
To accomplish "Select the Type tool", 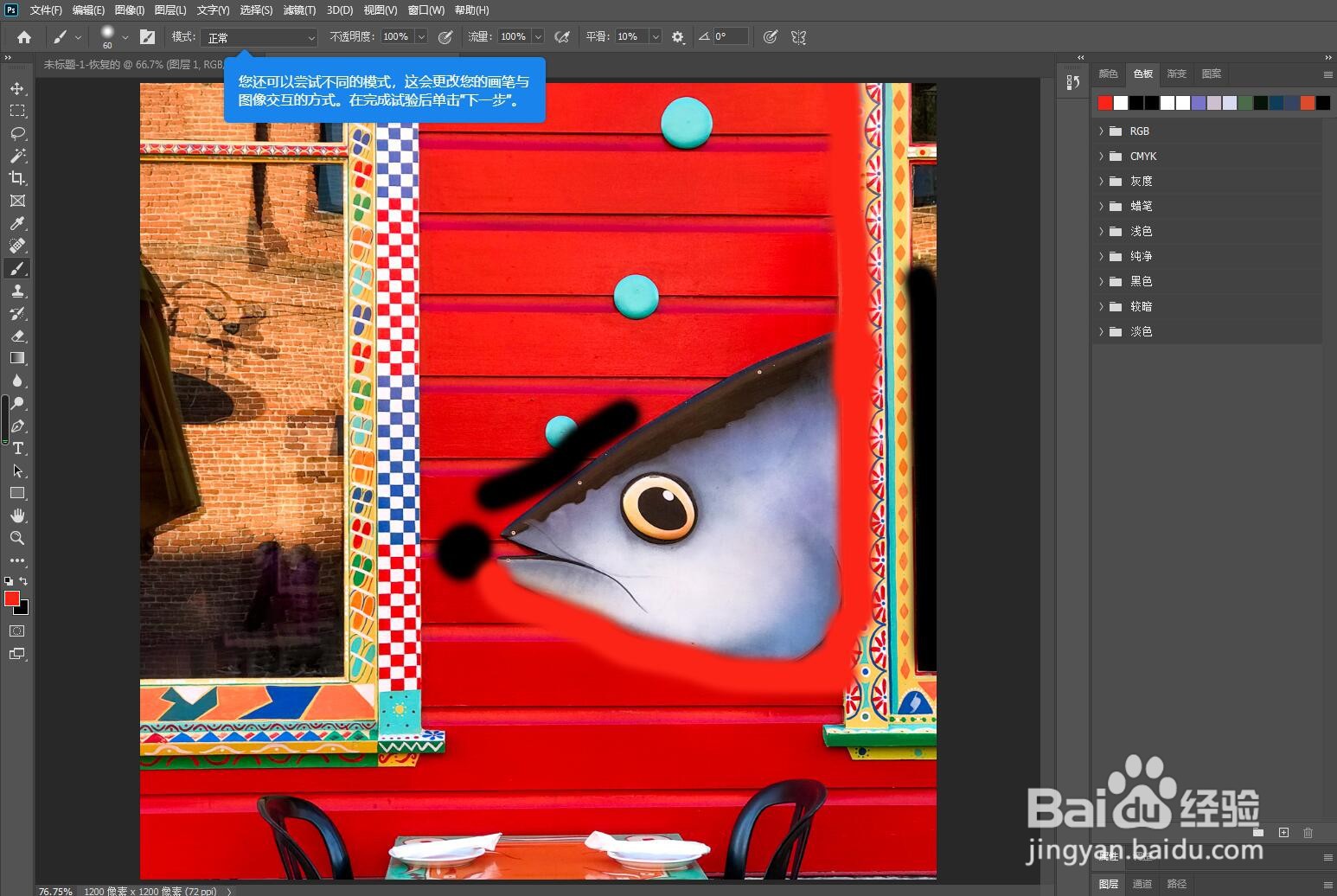I will tap(17, 448).
